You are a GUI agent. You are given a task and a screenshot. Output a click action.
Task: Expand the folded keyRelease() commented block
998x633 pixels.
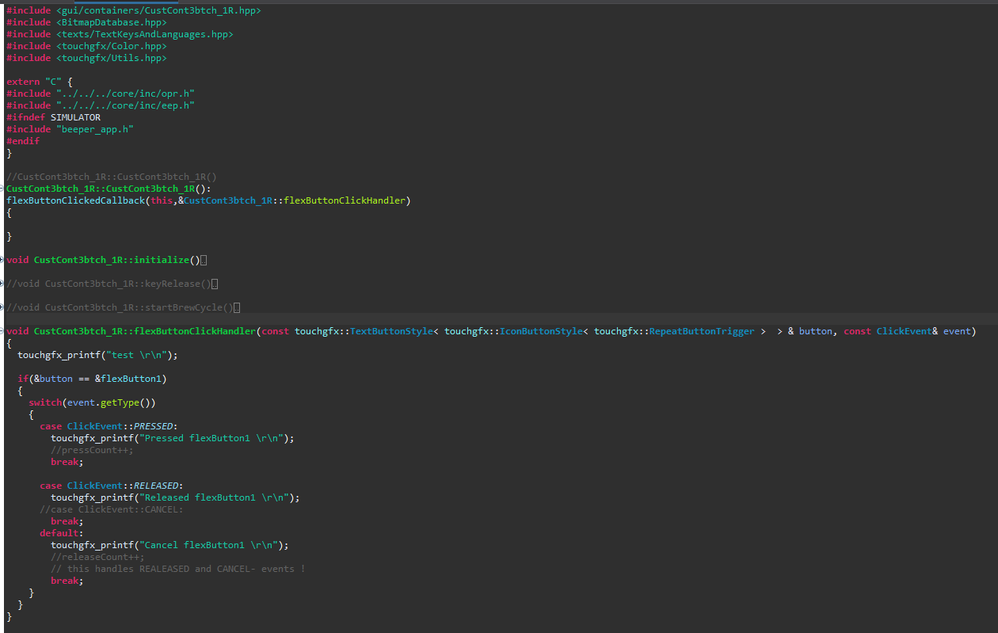(214, 284)
